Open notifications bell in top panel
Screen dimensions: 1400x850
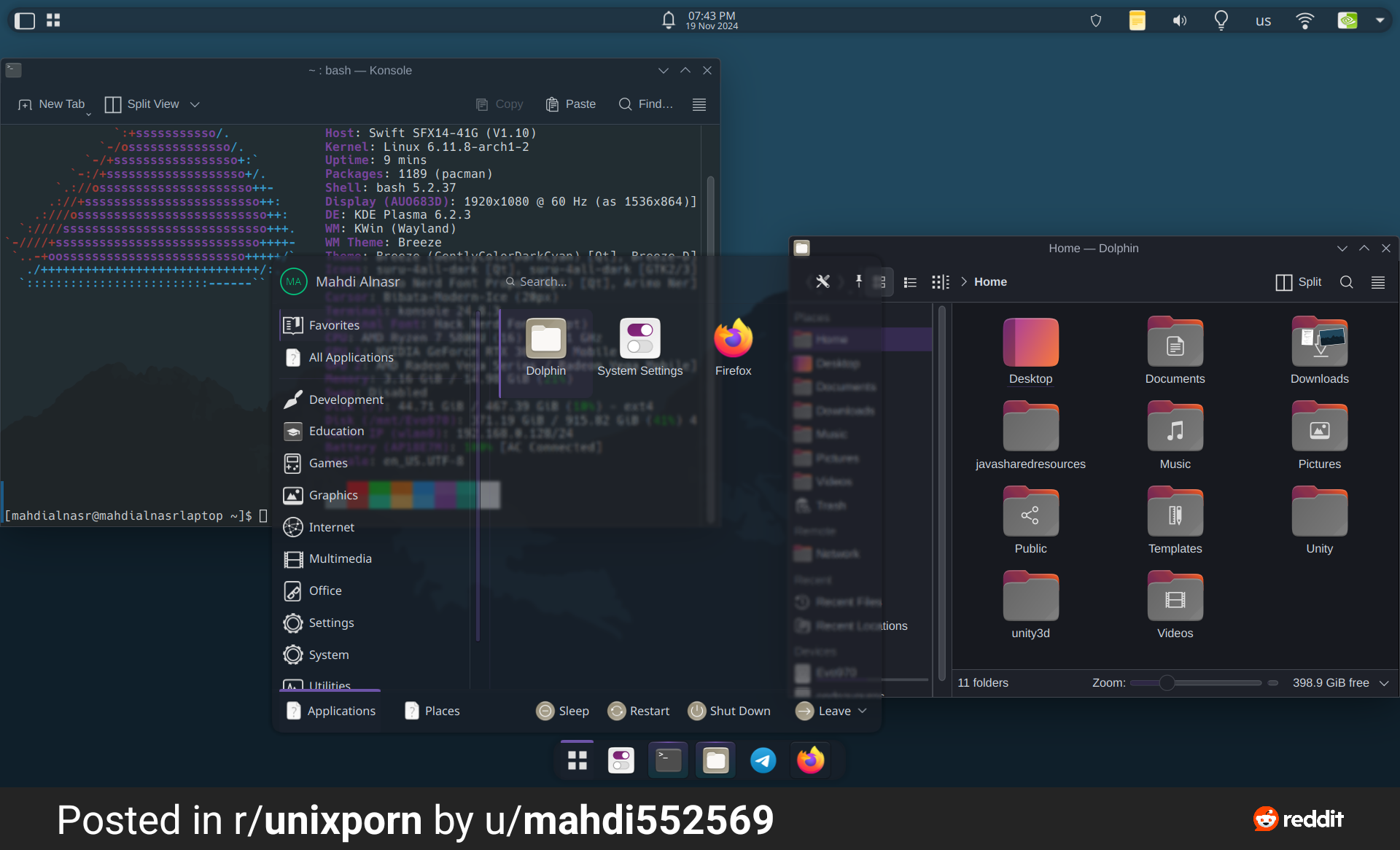(668, 20)
